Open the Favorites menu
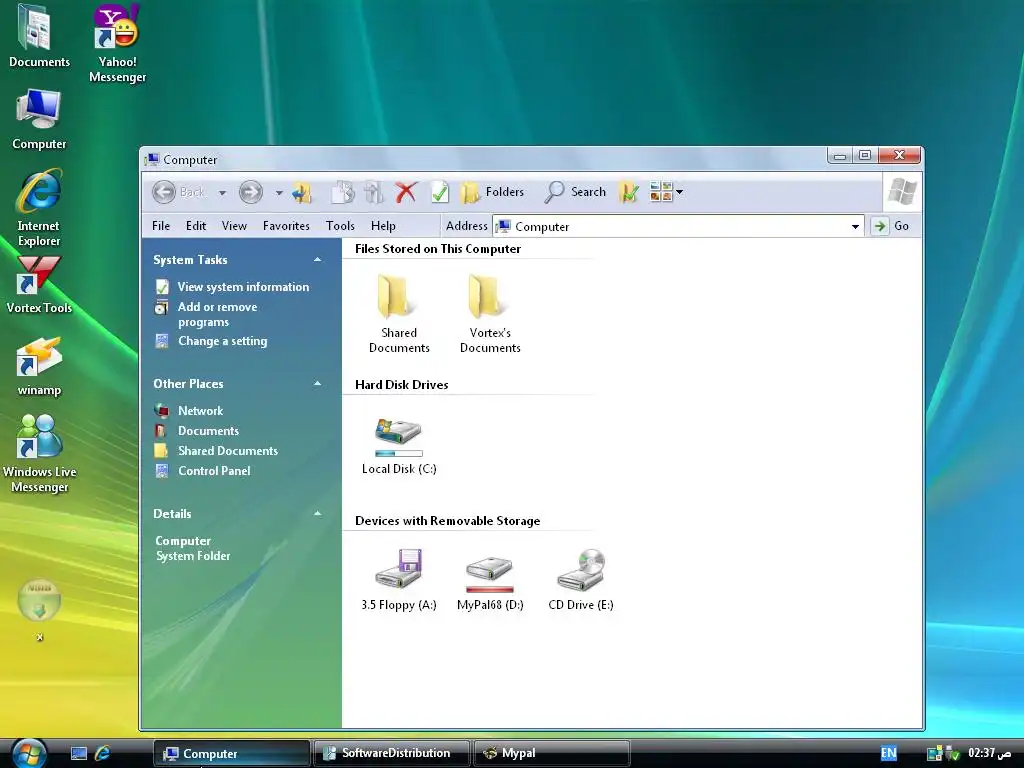The width and height of the screenshot is (1024, 768). coord(286,226)
